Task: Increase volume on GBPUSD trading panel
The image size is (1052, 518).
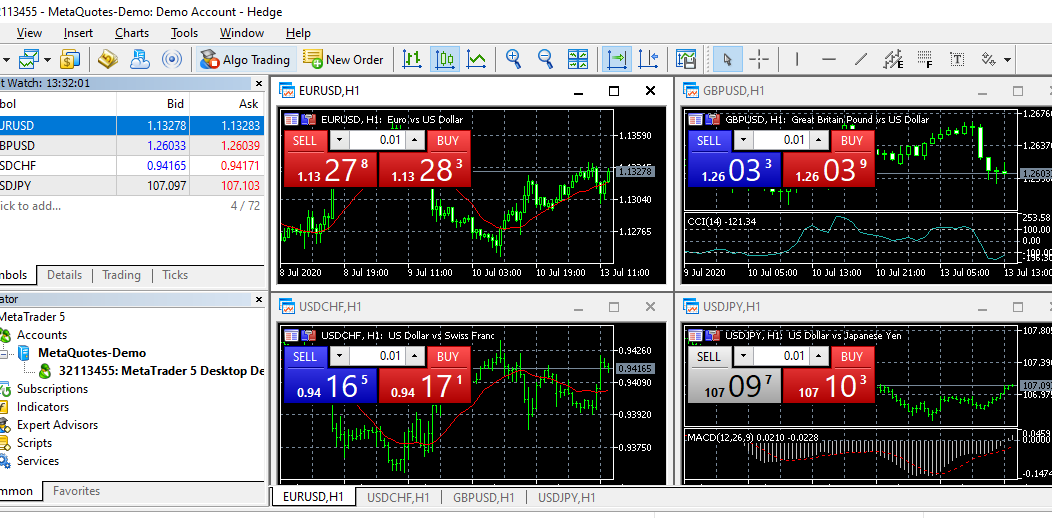Action: (x=818, y=140)
